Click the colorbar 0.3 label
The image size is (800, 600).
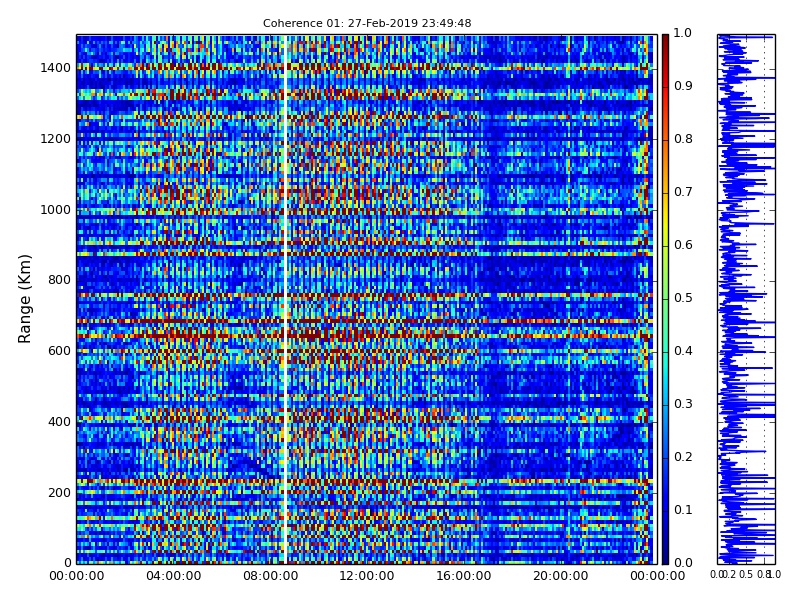pyautogui.click(x=683, y=404)
